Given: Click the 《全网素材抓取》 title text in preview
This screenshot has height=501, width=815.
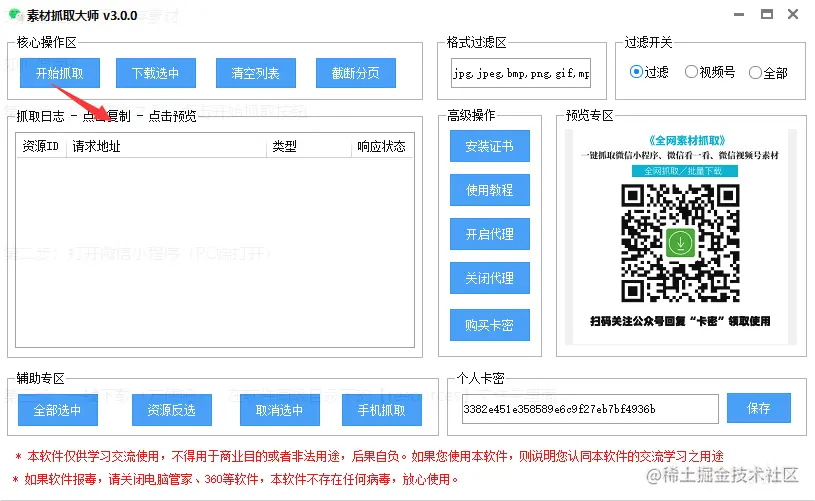Looking at the screenshot, I should (x=687, y=140).
